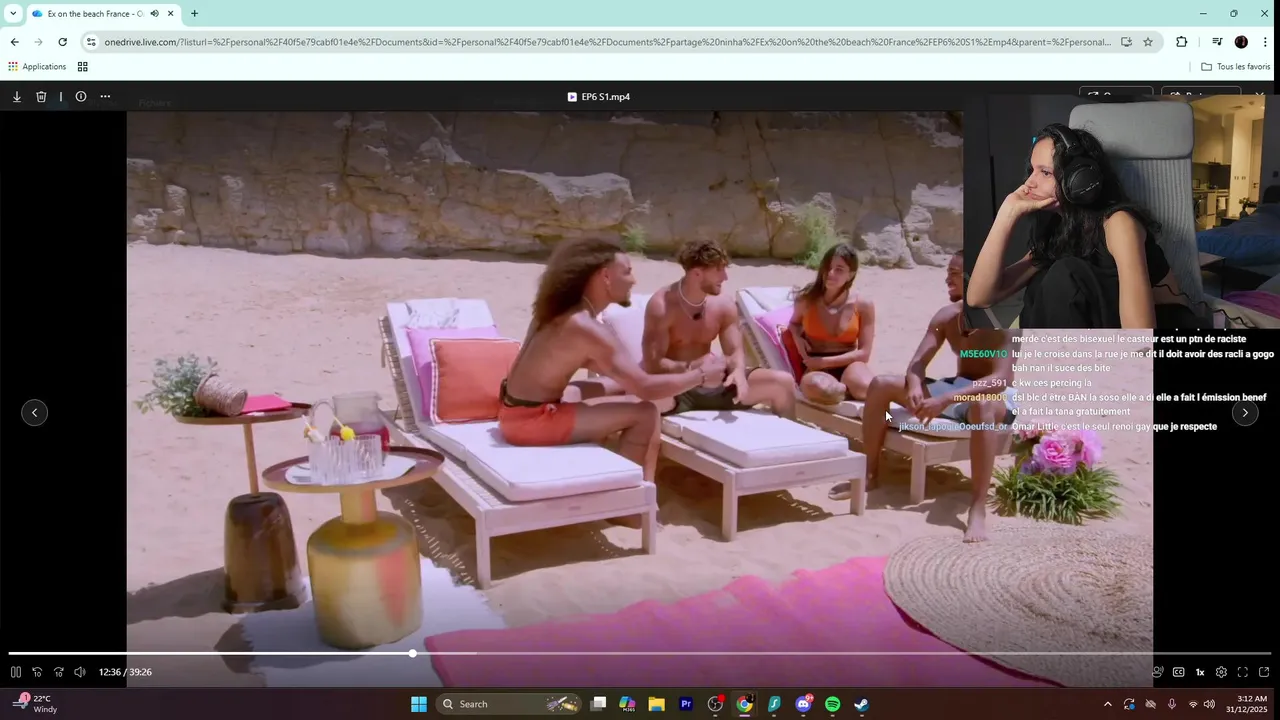This screenshot has height=720, width=1280.
Task: Open Steam from taskbar
Action: tap(861, 704)
